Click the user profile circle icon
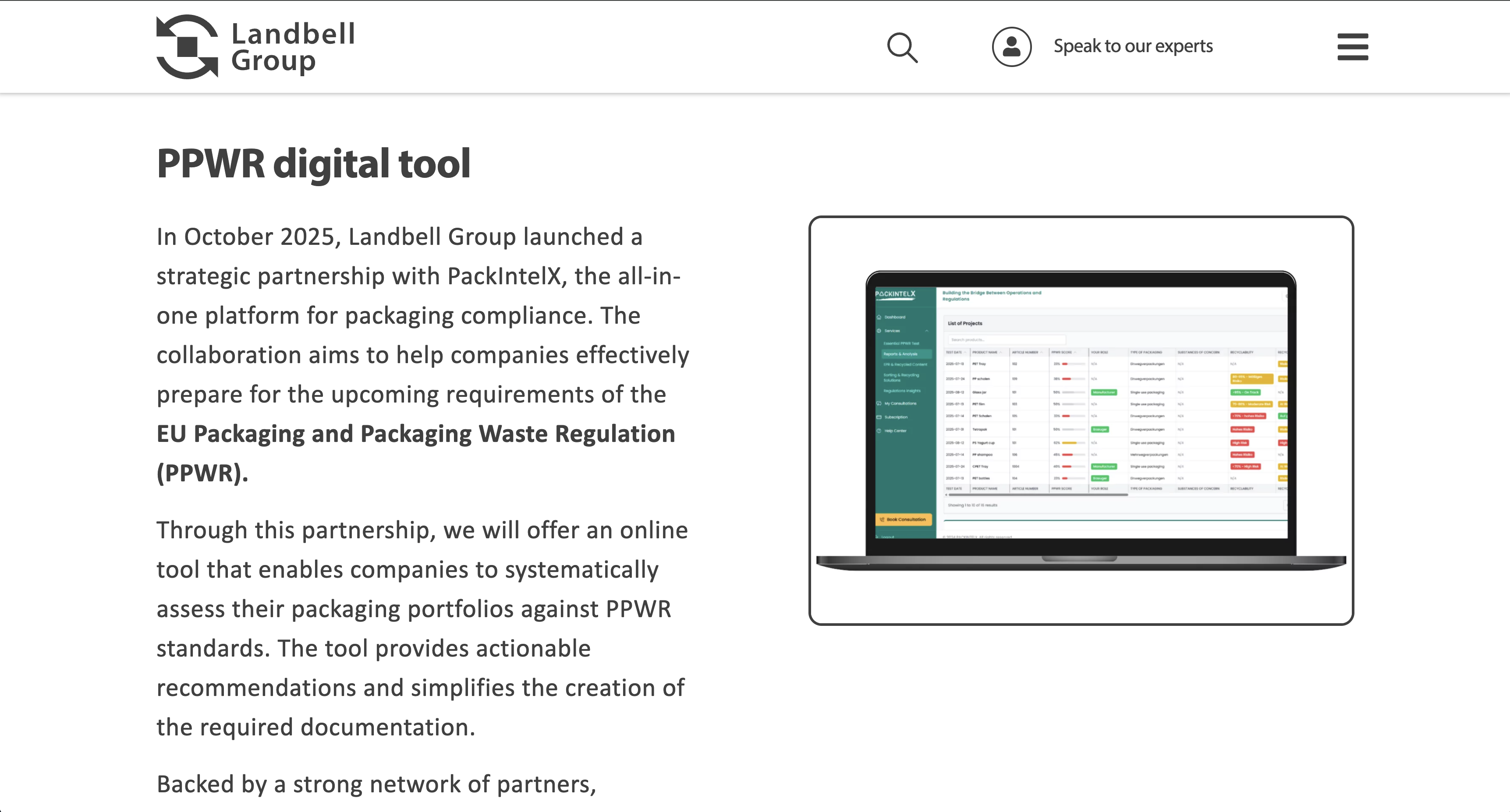 click(x=1011, y=47)
